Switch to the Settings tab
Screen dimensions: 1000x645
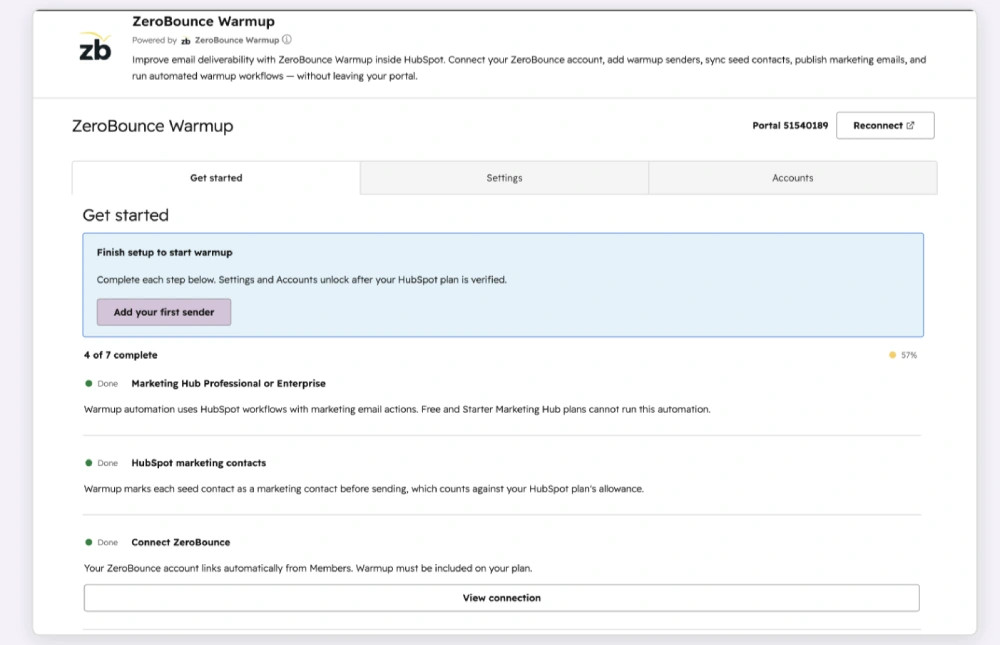pos(504,178)
